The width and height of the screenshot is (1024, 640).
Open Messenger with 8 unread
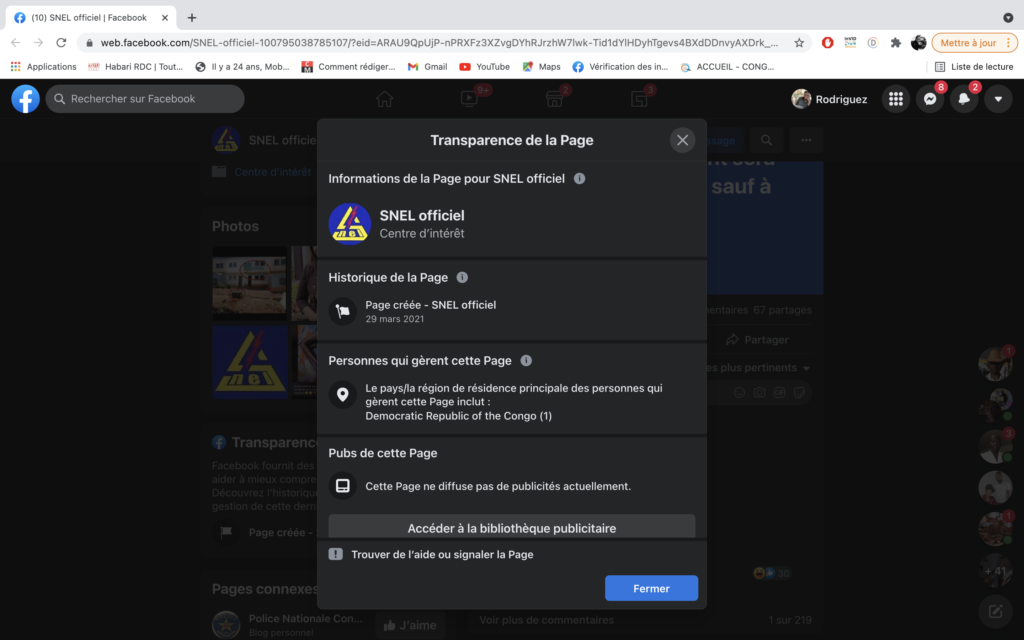(930, 99)
